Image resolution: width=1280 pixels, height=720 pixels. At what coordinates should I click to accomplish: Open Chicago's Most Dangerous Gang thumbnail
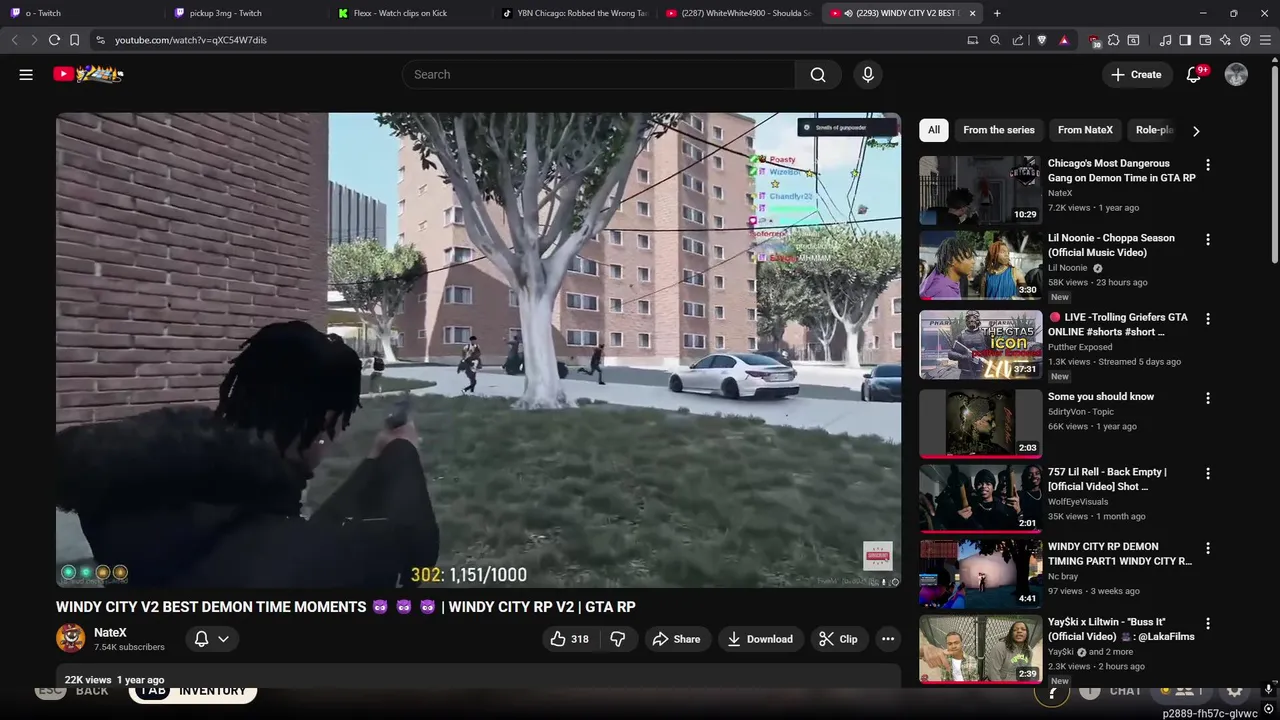pyautogui.click(x=980, y=190)
